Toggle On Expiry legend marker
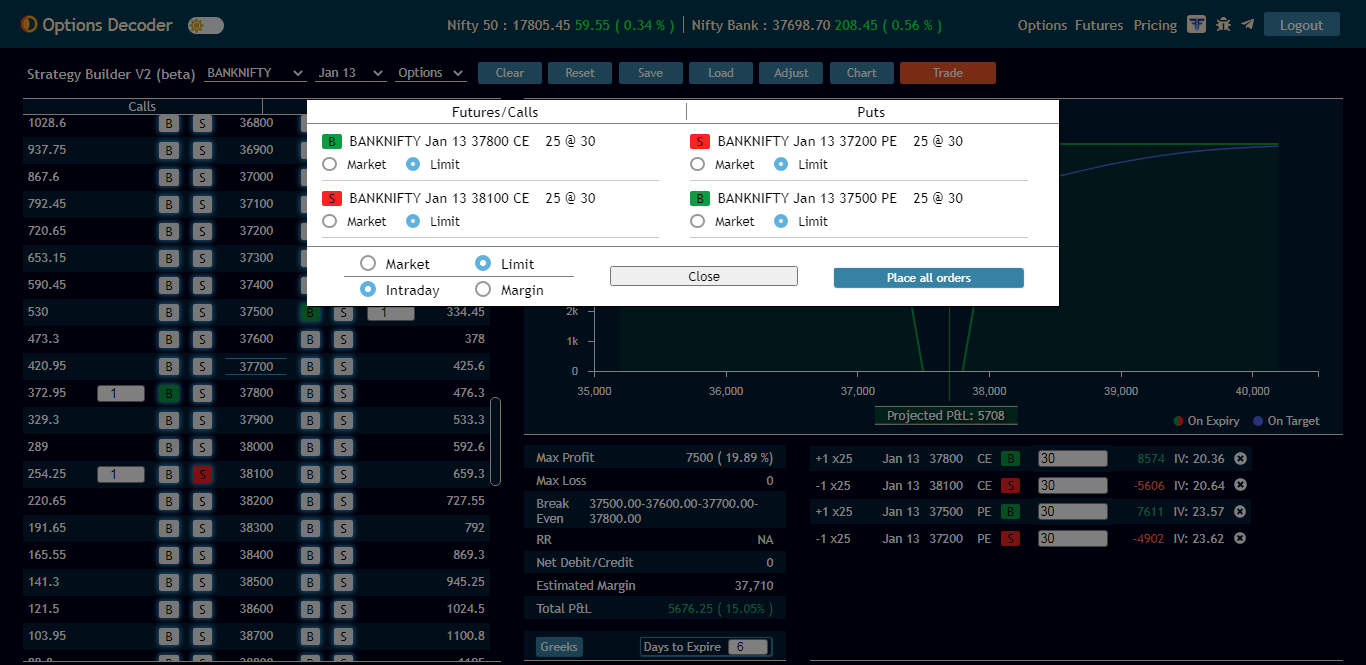 1180,421
